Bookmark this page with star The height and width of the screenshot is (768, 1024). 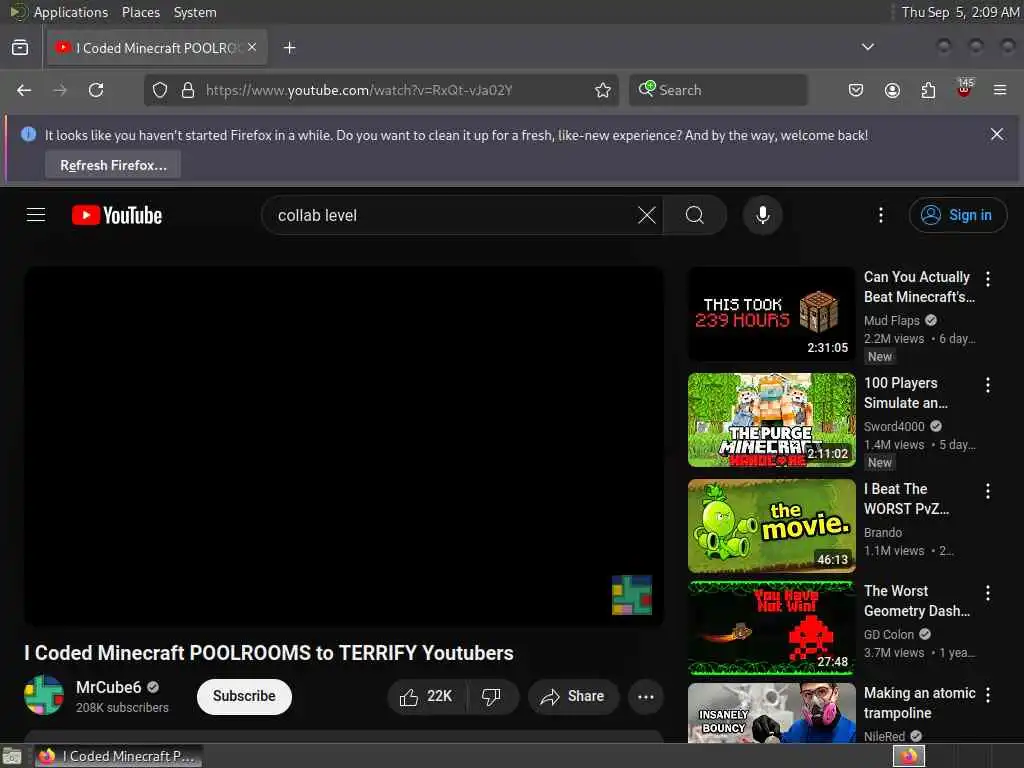tap(603, 90)
